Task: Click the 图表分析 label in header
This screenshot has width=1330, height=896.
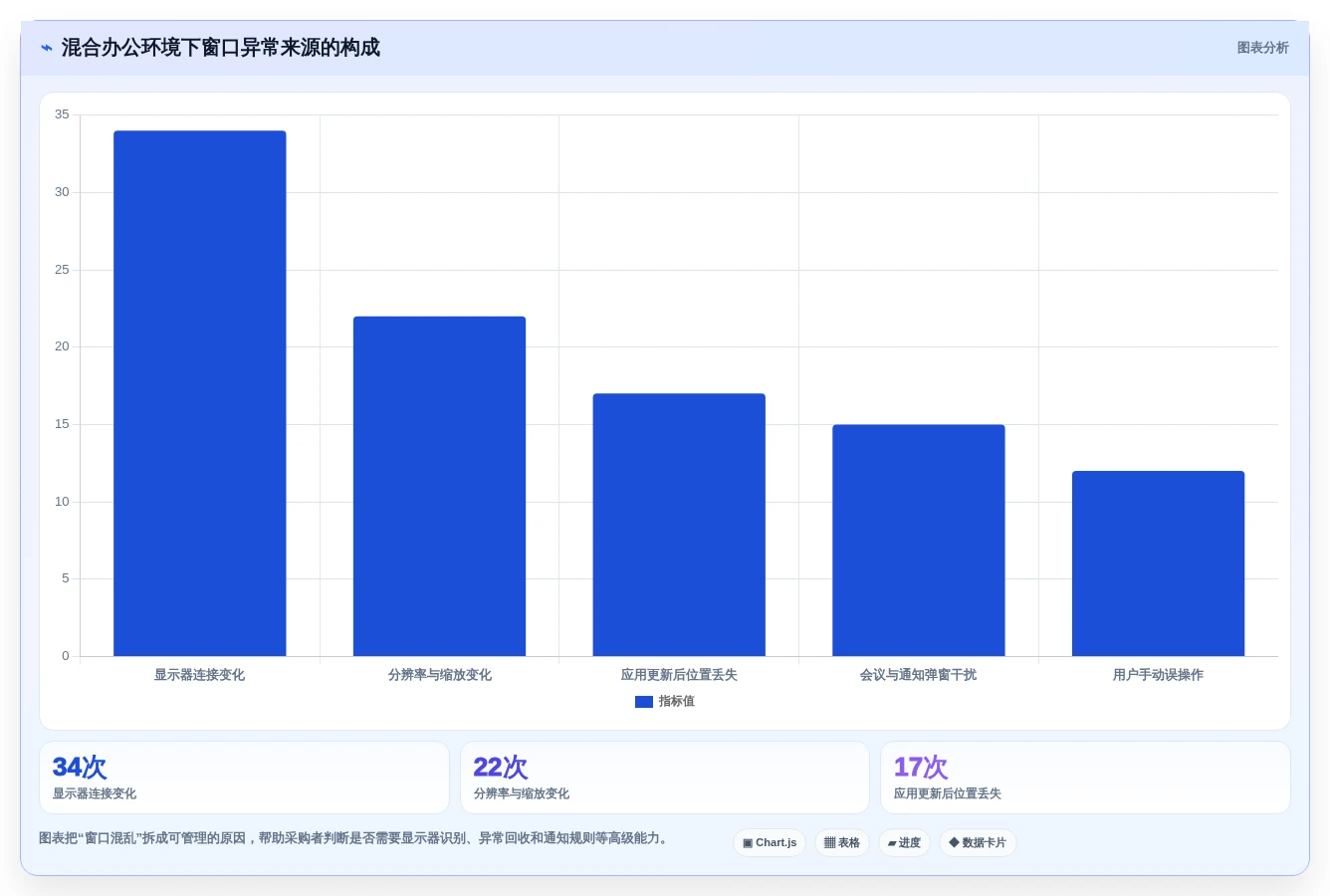Action: [1262, 48]
